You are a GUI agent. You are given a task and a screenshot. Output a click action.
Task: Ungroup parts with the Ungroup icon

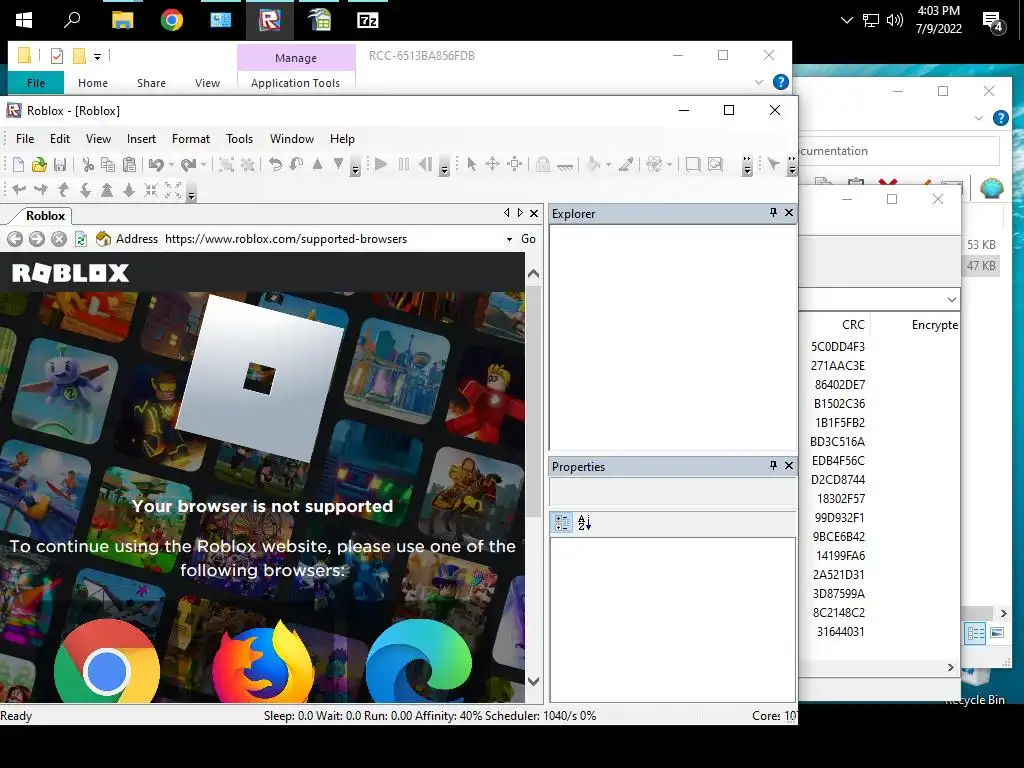[248, 165]
